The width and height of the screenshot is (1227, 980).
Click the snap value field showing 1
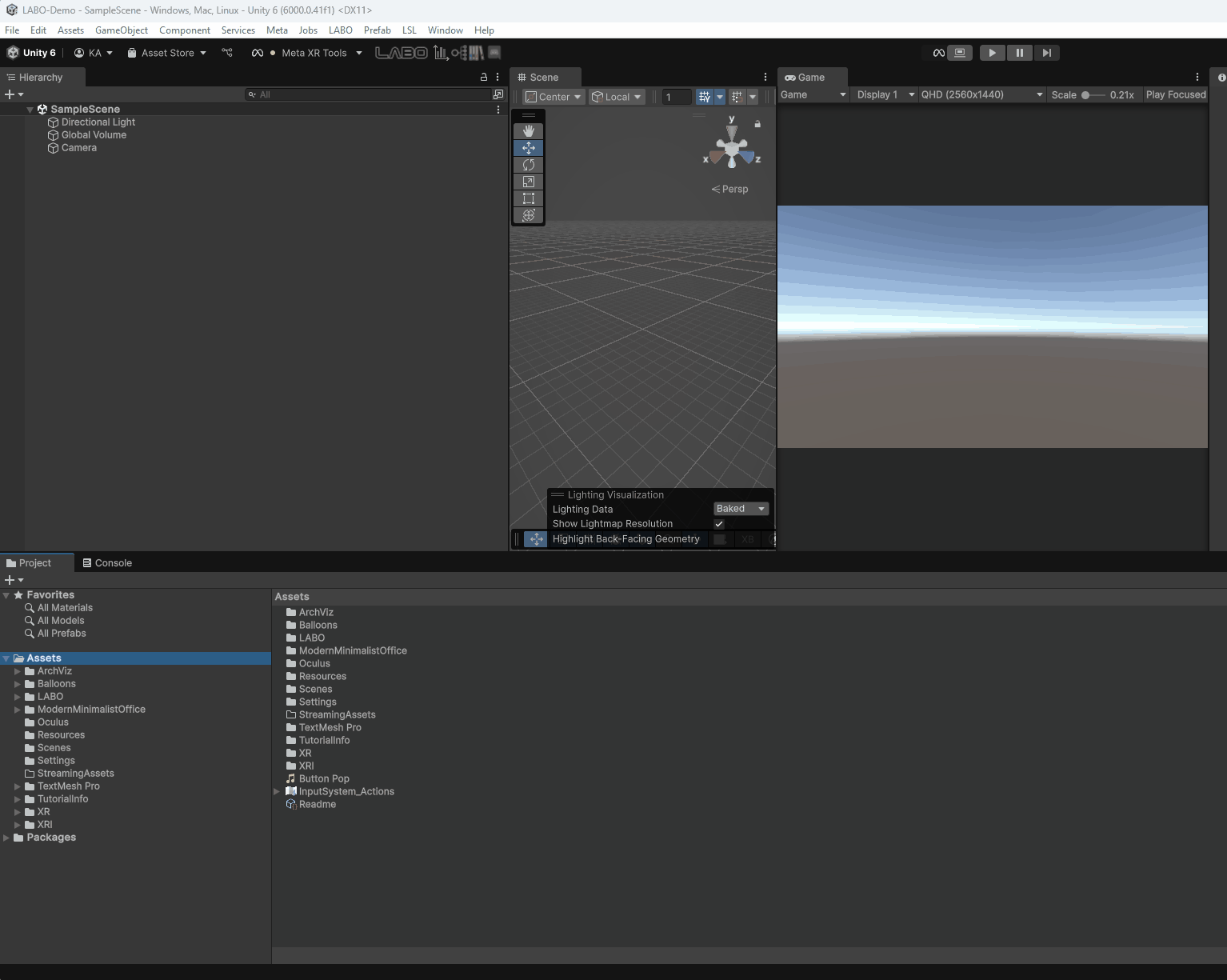click(677, 97)
